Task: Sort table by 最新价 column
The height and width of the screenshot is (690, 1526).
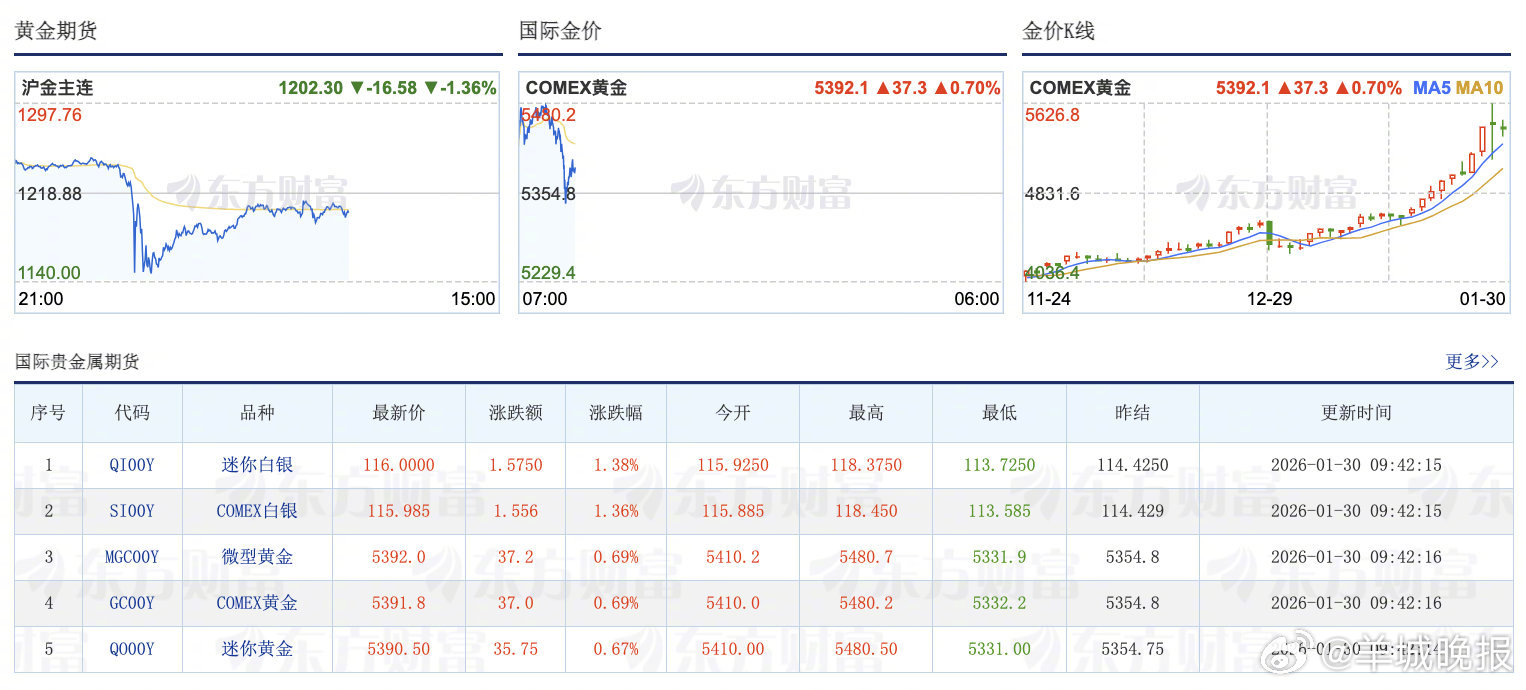Action: (x=398, y=412)
